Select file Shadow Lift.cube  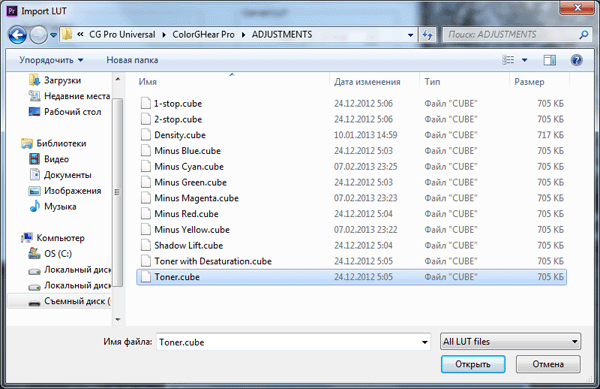coord(352,245)
